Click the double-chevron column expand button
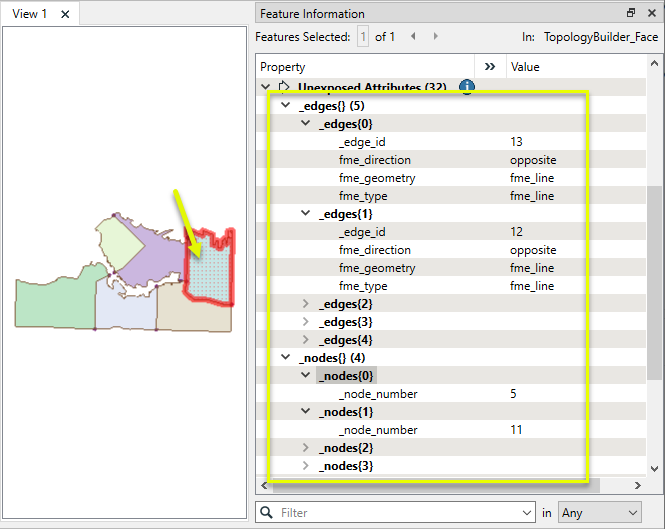The width and height of the screenshot is (665, 529). point(490,67)
